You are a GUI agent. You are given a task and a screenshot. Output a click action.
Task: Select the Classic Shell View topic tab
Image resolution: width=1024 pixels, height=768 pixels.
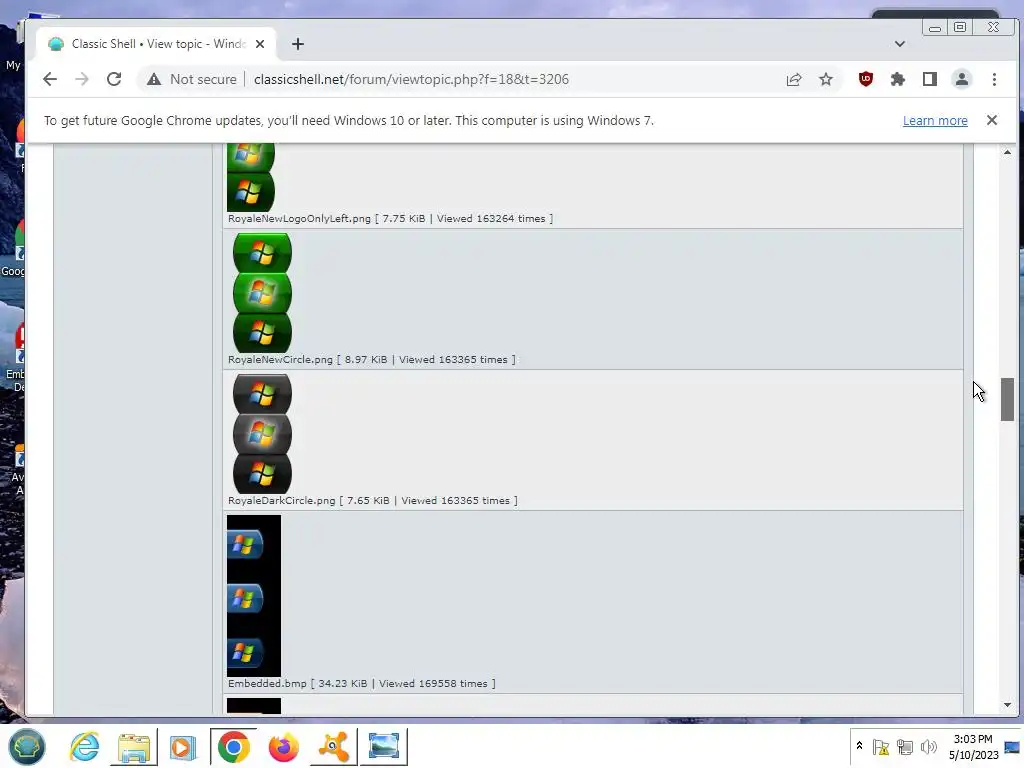[157, 44]
